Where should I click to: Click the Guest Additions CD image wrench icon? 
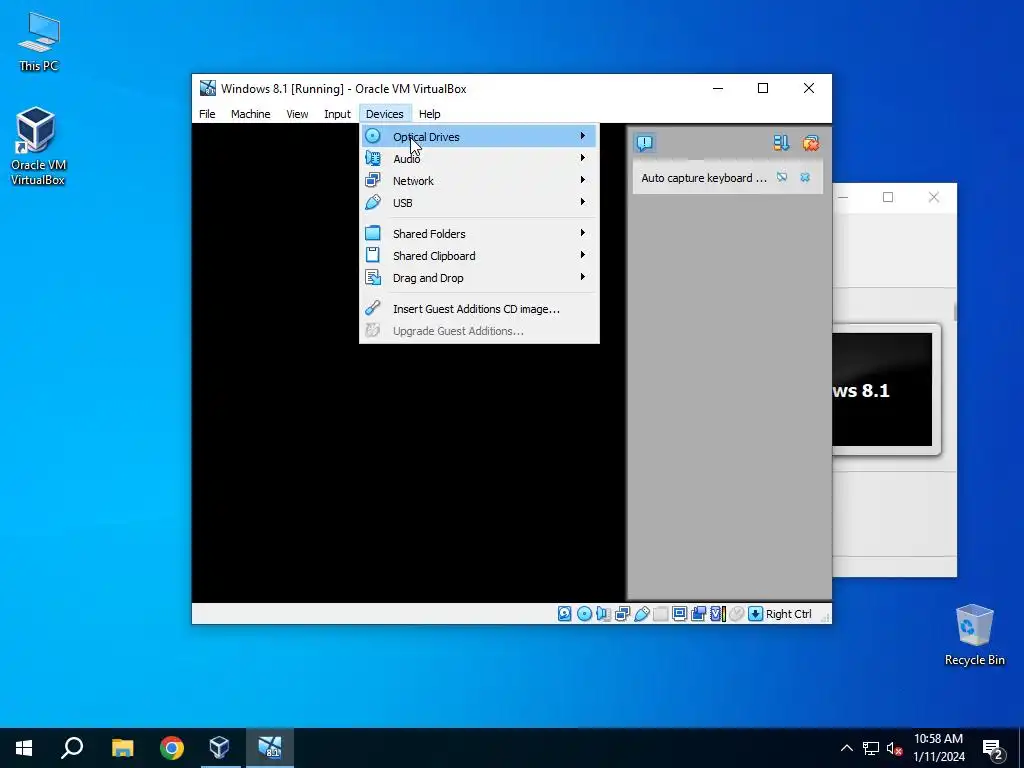point(373,308)
